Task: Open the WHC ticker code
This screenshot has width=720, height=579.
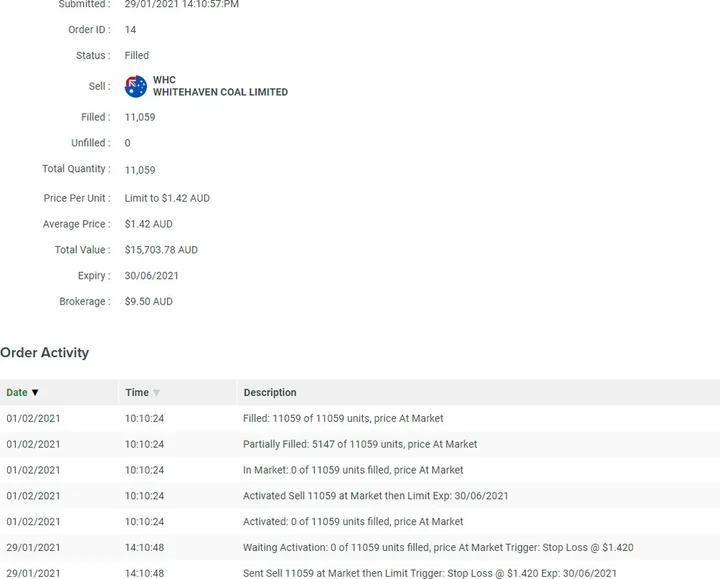Action: point(164,80)
